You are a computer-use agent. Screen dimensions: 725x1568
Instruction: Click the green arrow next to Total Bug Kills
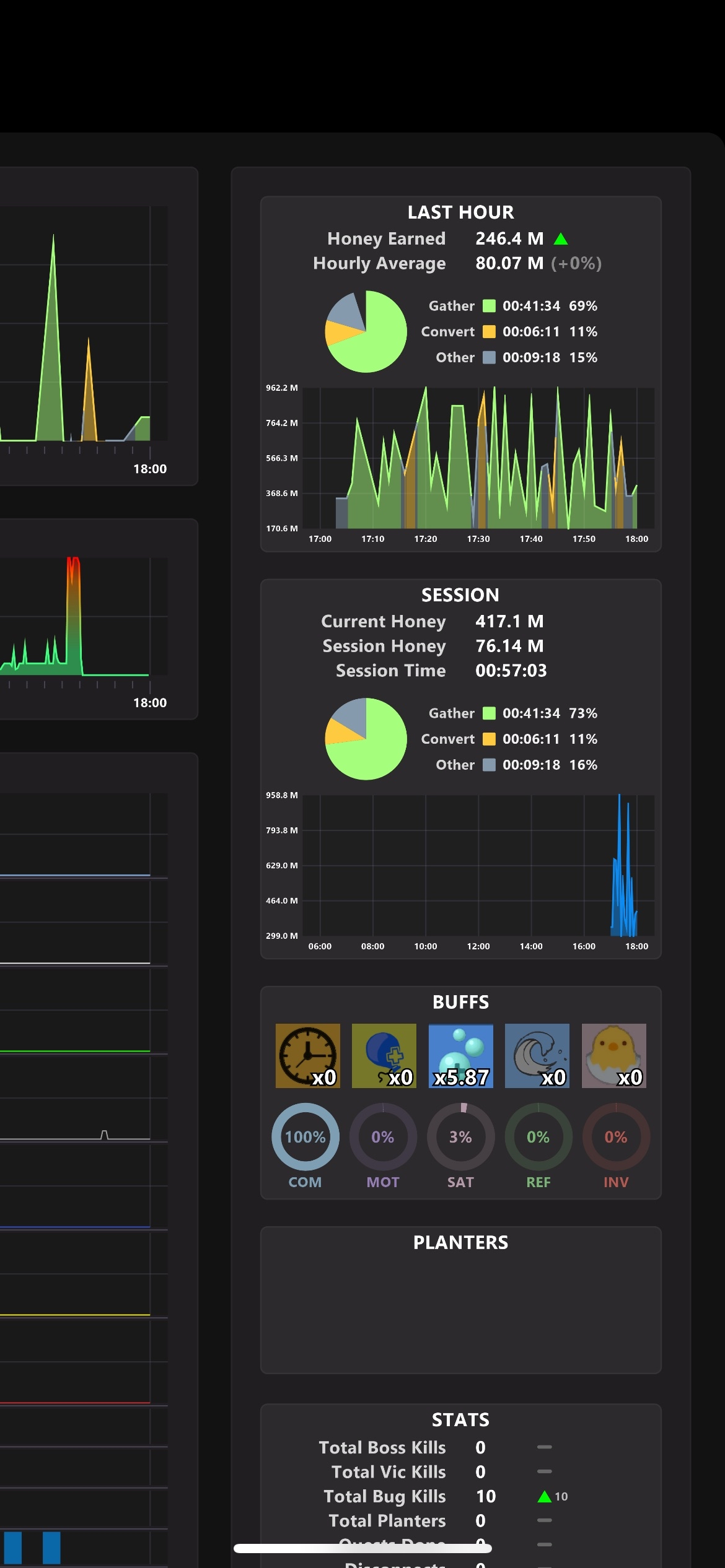(x=545, y=1496)
